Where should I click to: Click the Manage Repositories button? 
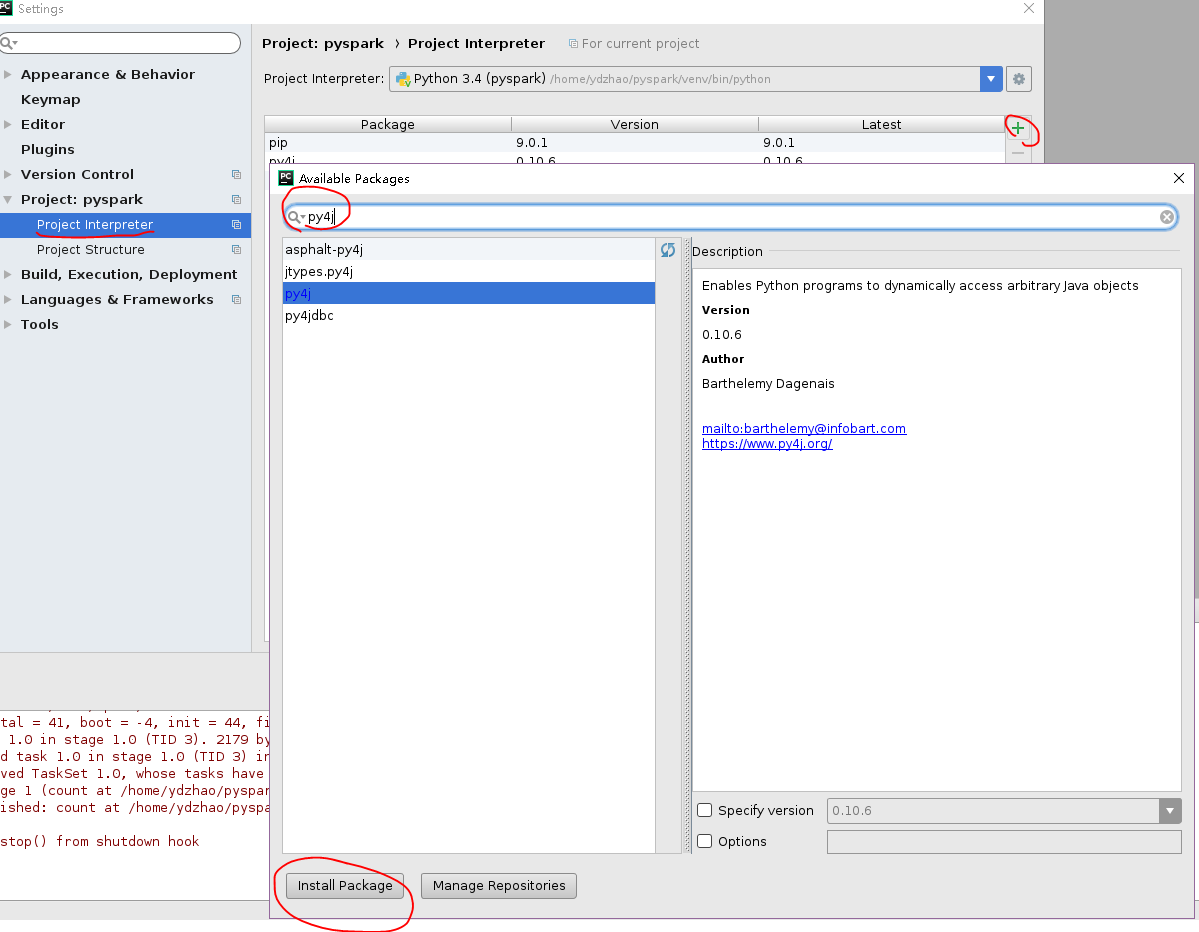(499, 885)
